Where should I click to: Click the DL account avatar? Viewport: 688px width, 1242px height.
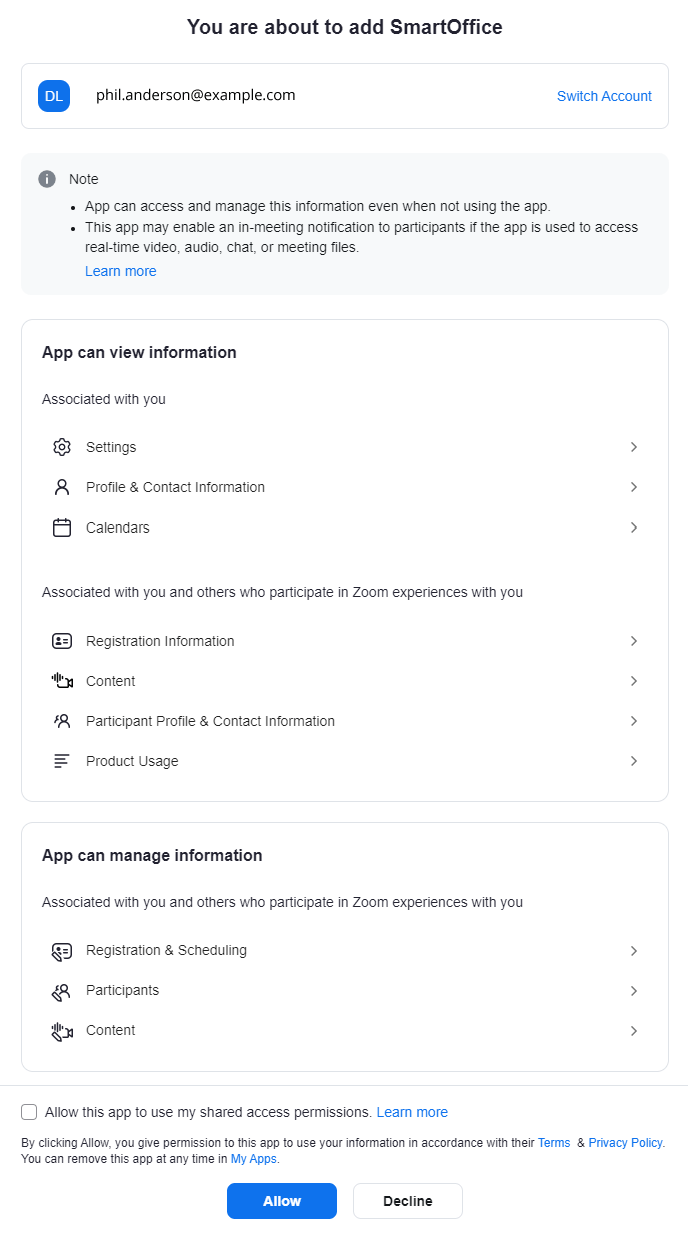[x=54, y=96]
